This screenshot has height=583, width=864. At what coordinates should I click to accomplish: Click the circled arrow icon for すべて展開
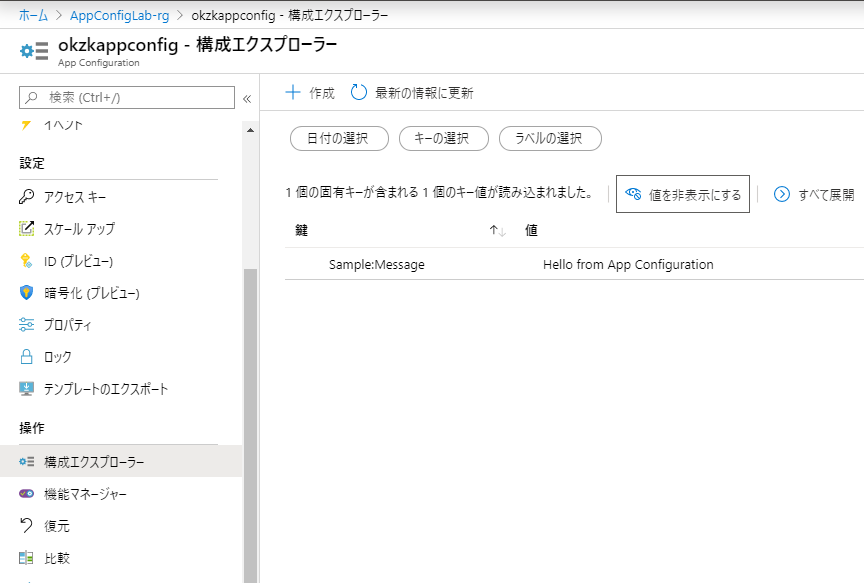tap(781, 194)
